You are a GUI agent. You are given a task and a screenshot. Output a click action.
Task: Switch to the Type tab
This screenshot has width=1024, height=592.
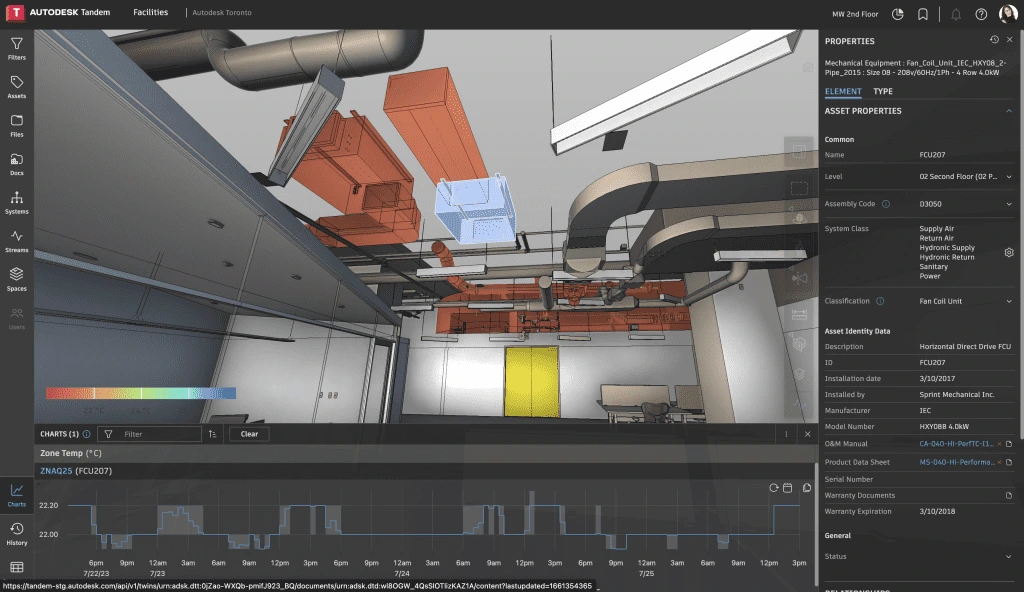point(883,91)
